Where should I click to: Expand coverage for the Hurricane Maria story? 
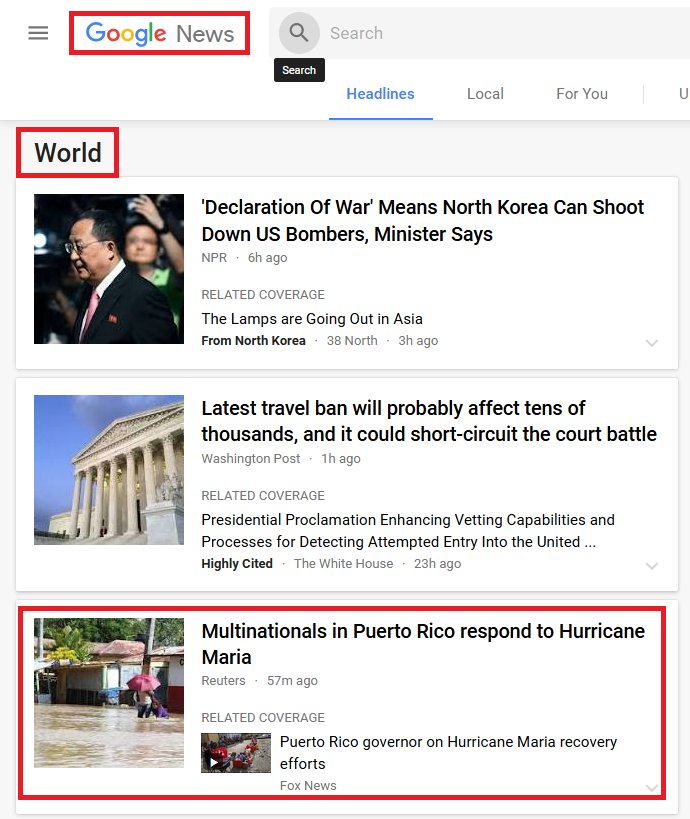[651, 788]
